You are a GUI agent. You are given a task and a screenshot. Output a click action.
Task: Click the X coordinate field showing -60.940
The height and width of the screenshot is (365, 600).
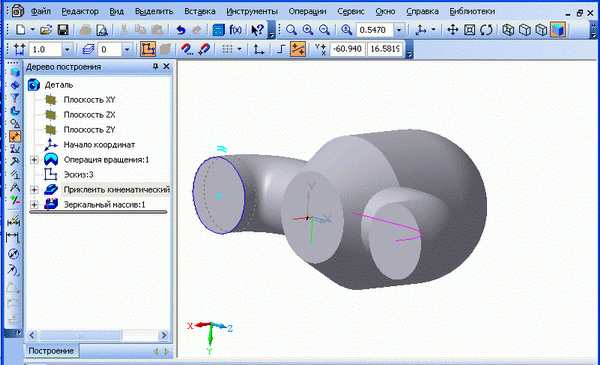tap(347, 49)
